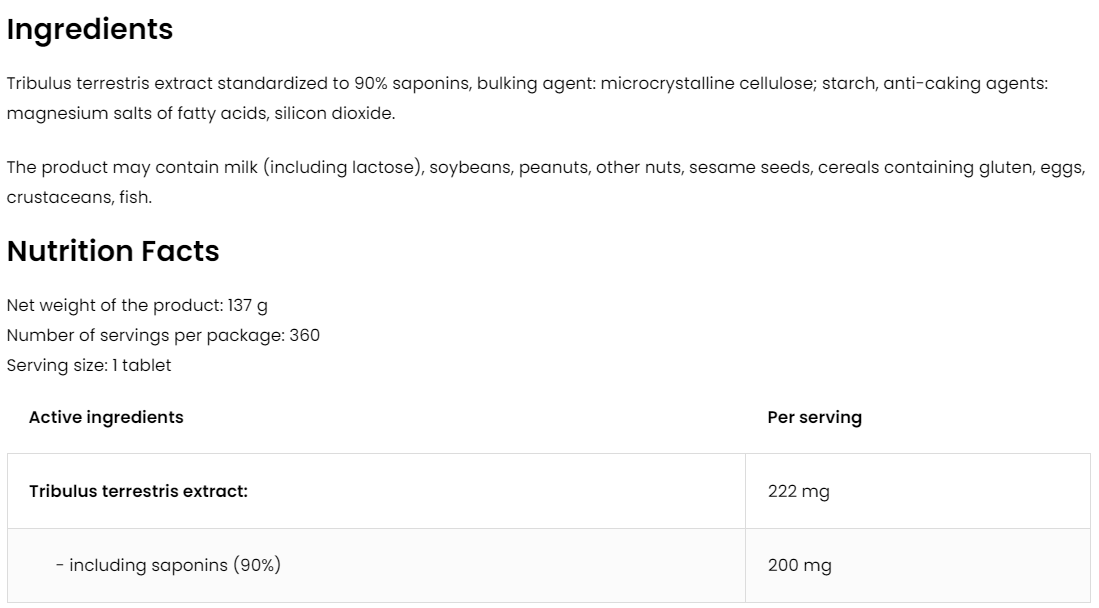Click the Active ingredients column header
Viewport: 1099px width, 608px height.
coord(106,417)
